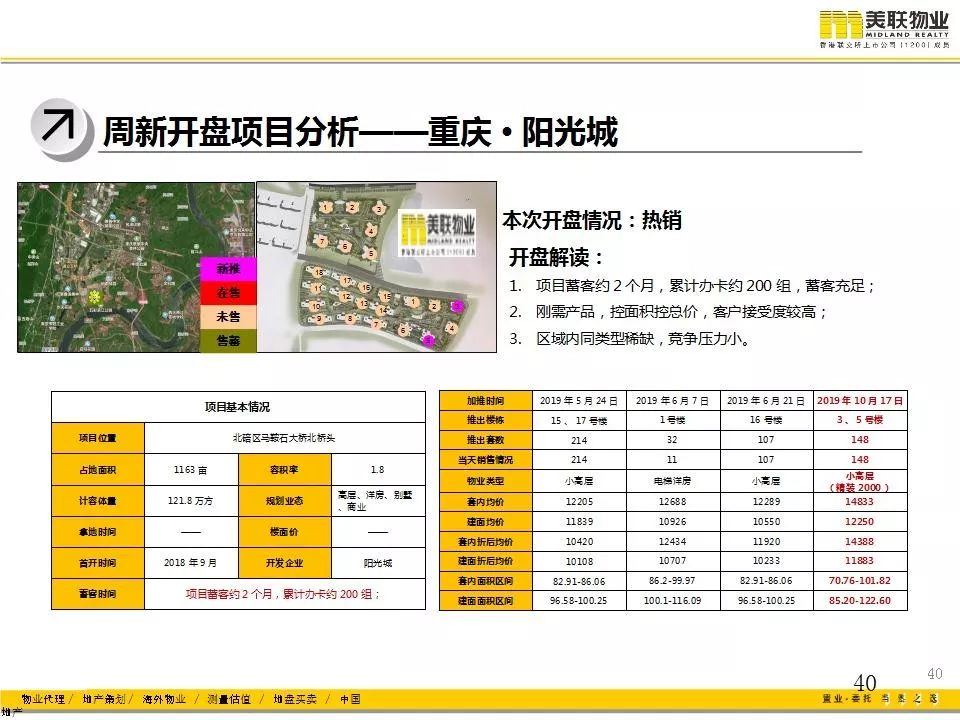Click the 12434 套内折后均价 value
960x720 pixels.
coord(673,542)
